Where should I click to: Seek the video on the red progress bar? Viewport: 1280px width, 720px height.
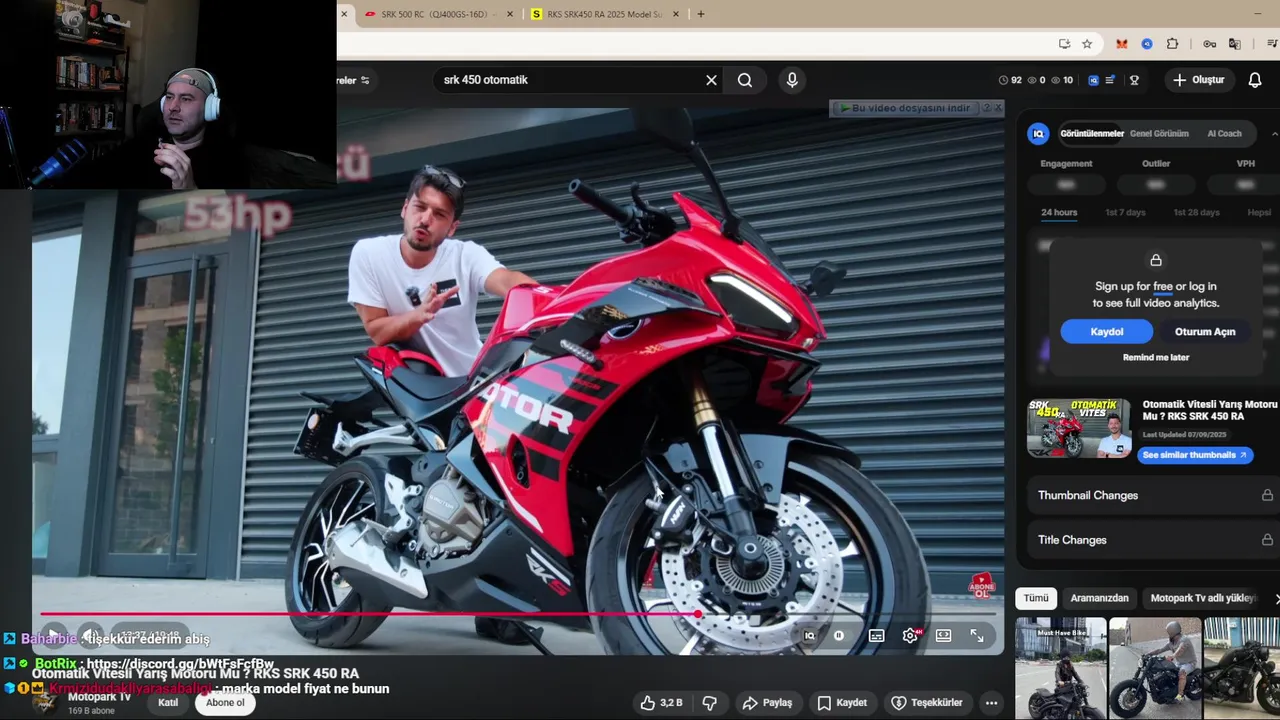[518, 614]
